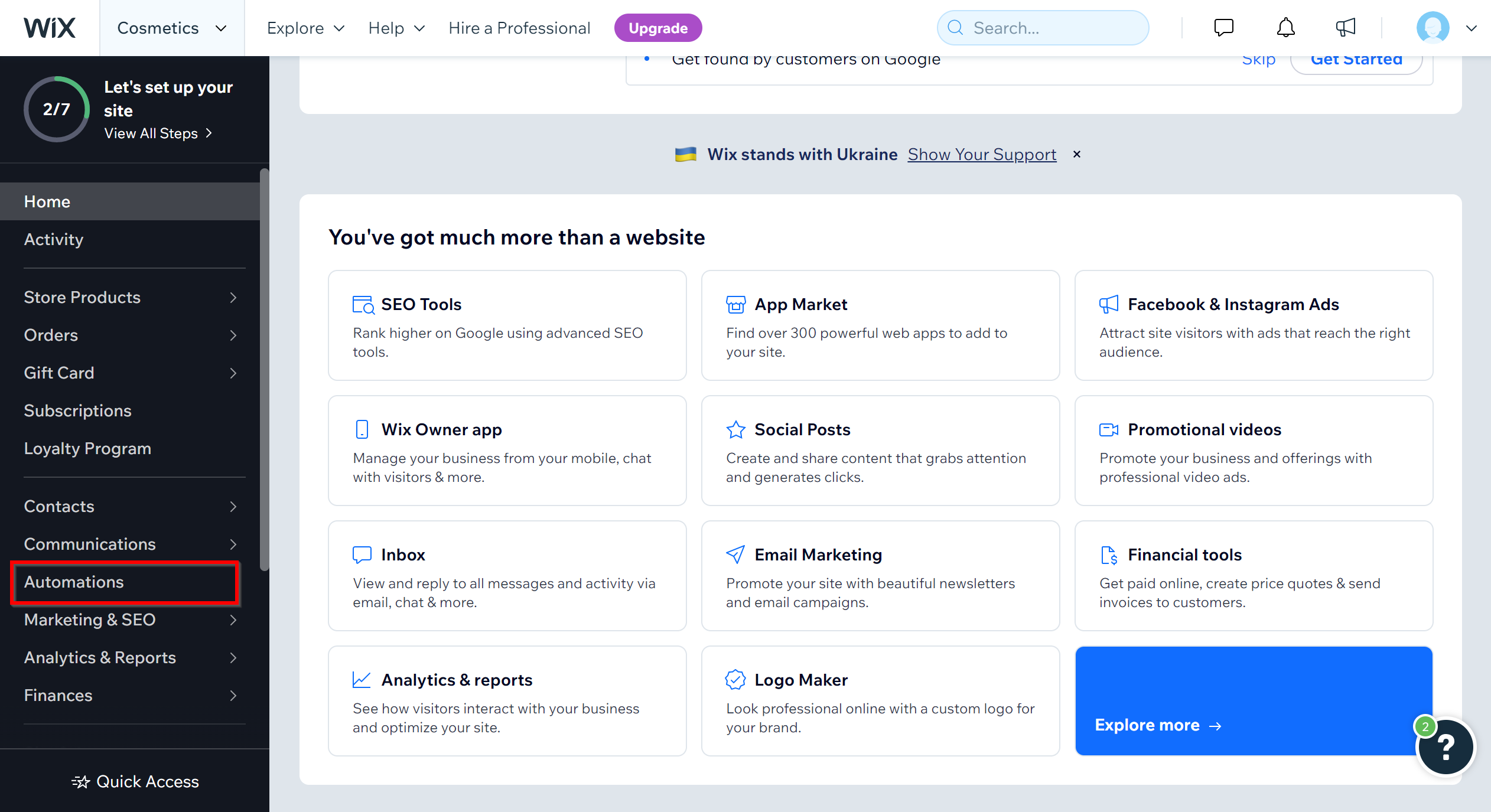Click the SEO Tools card icon
This screenshot has height=812, width=1491.
point(363,304)
